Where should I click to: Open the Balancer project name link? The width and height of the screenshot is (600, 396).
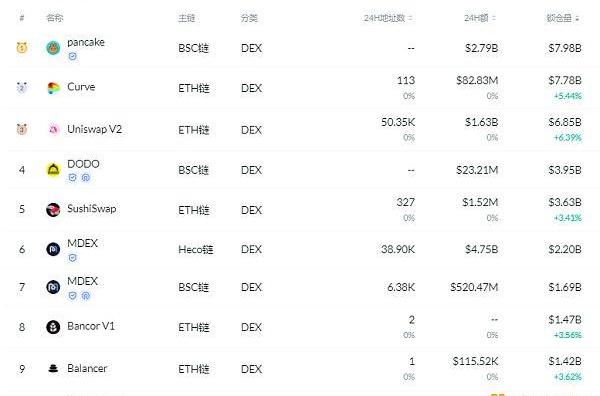point(87,368)
